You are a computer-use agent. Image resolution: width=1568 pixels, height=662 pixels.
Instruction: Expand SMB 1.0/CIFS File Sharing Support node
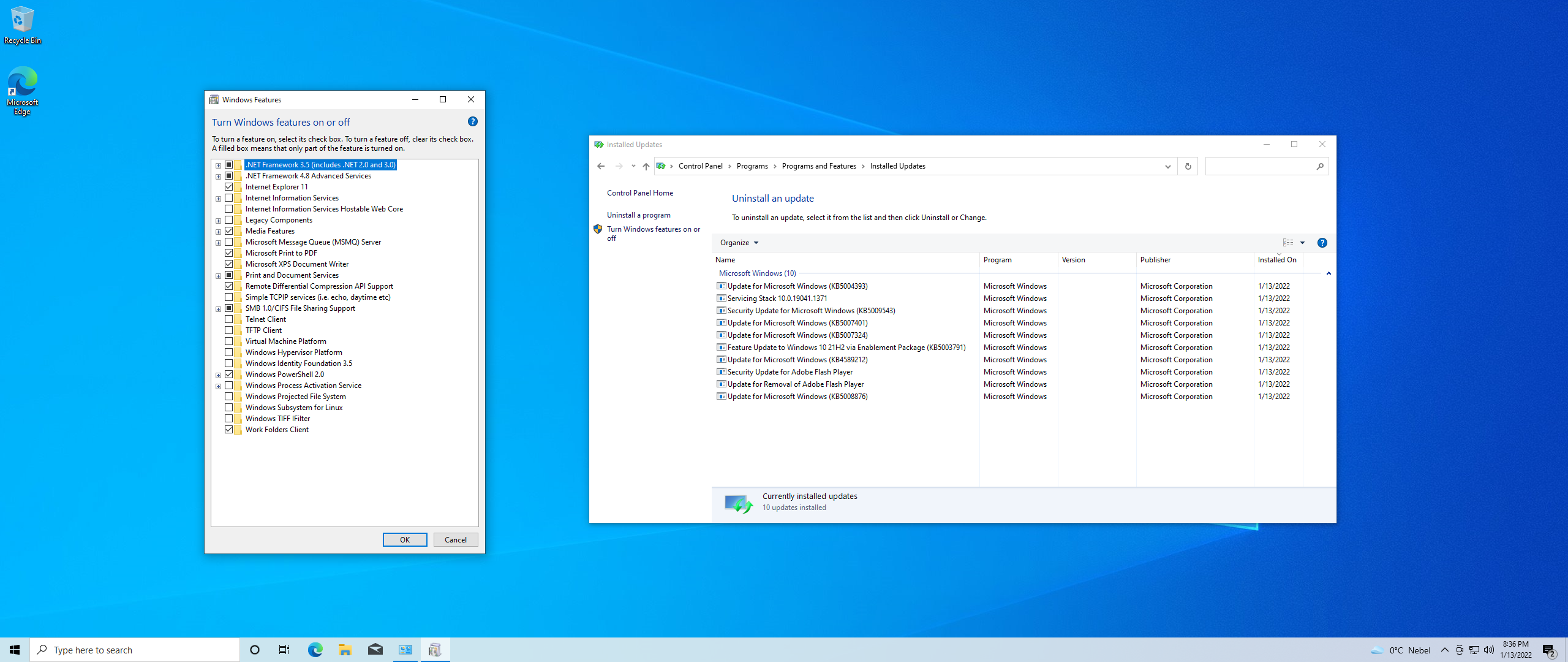coord(218,309)
